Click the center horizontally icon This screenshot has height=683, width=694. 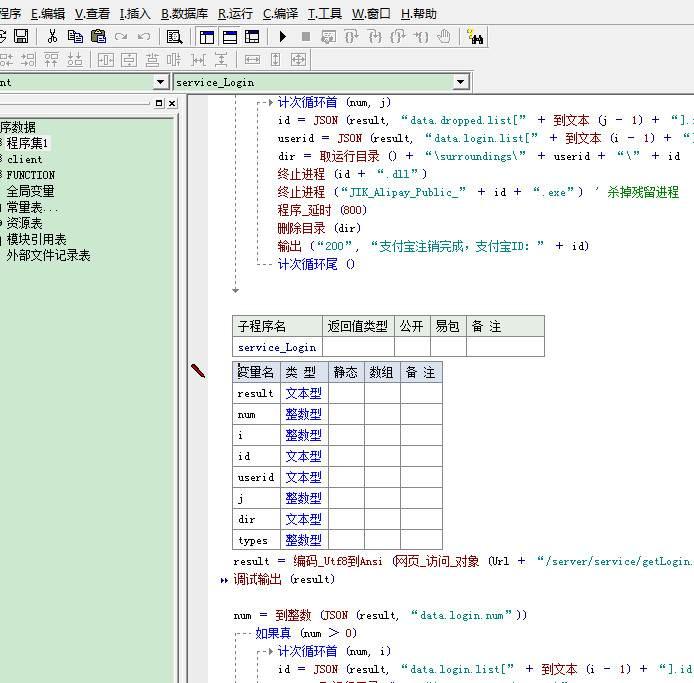pos(106,59)
